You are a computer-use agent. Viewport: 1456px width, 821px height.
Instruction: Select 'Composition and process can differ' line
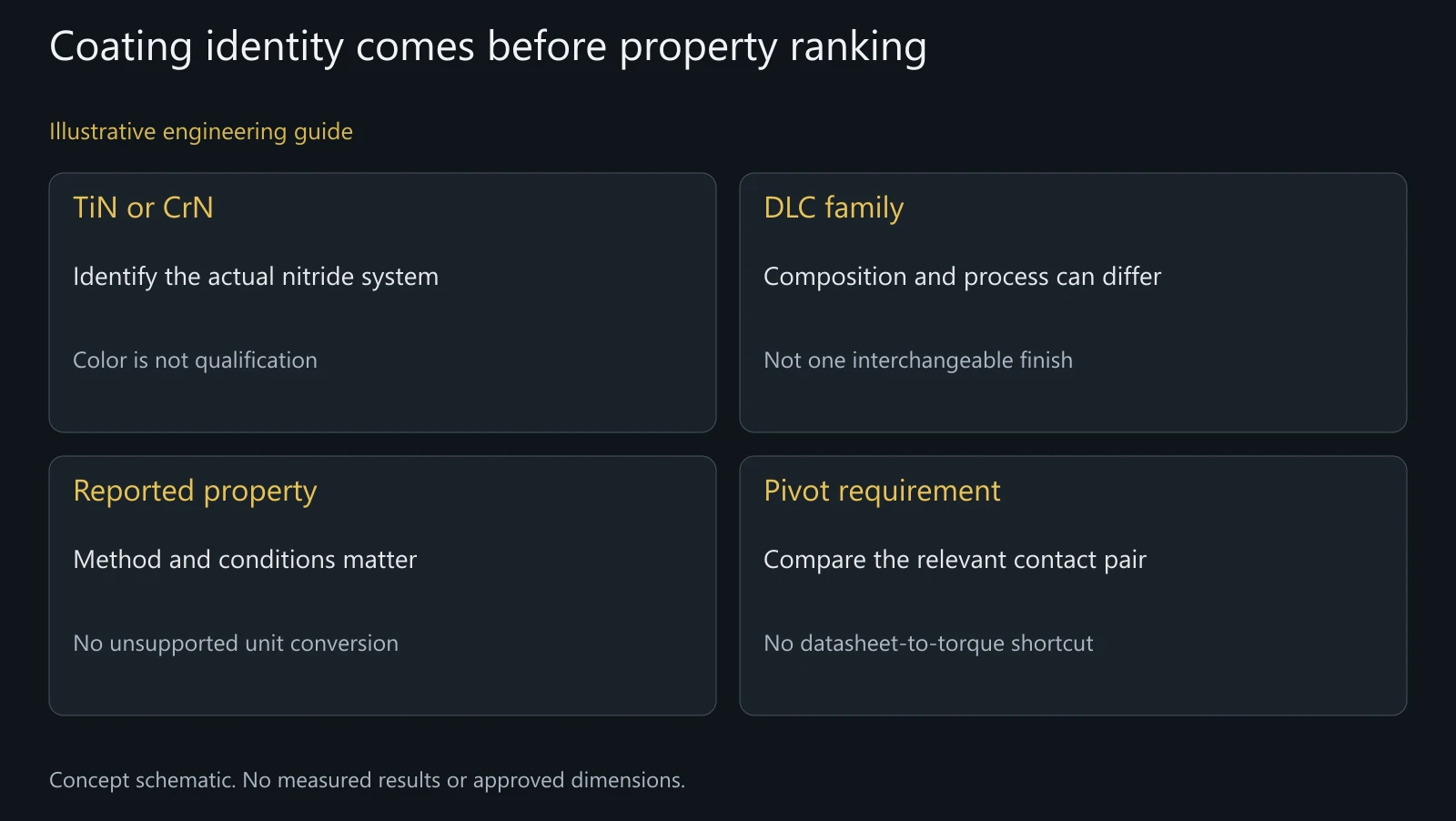coord(963,277)
